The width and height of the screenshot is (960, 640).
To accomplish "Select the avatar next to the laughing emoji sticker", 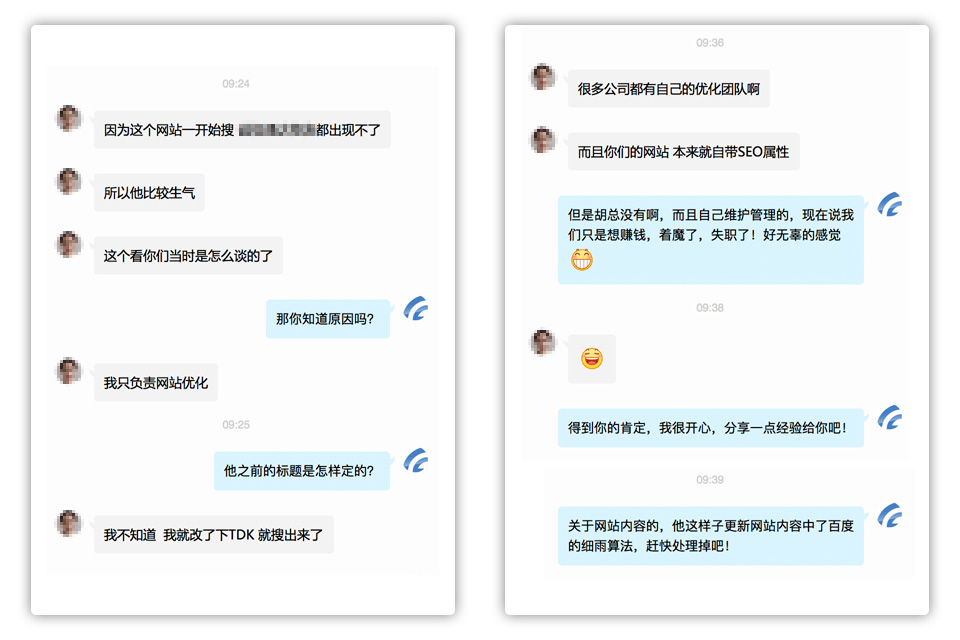I will [543, 343].
